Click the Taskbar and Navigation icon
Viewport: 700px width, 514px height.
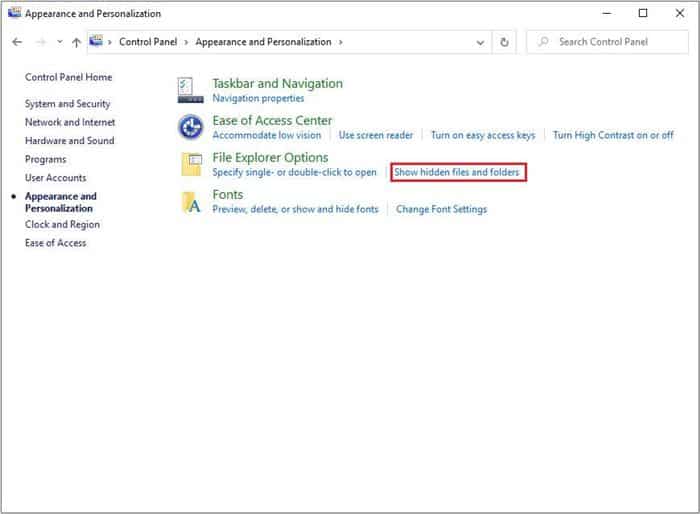click(x=191, y=90)
